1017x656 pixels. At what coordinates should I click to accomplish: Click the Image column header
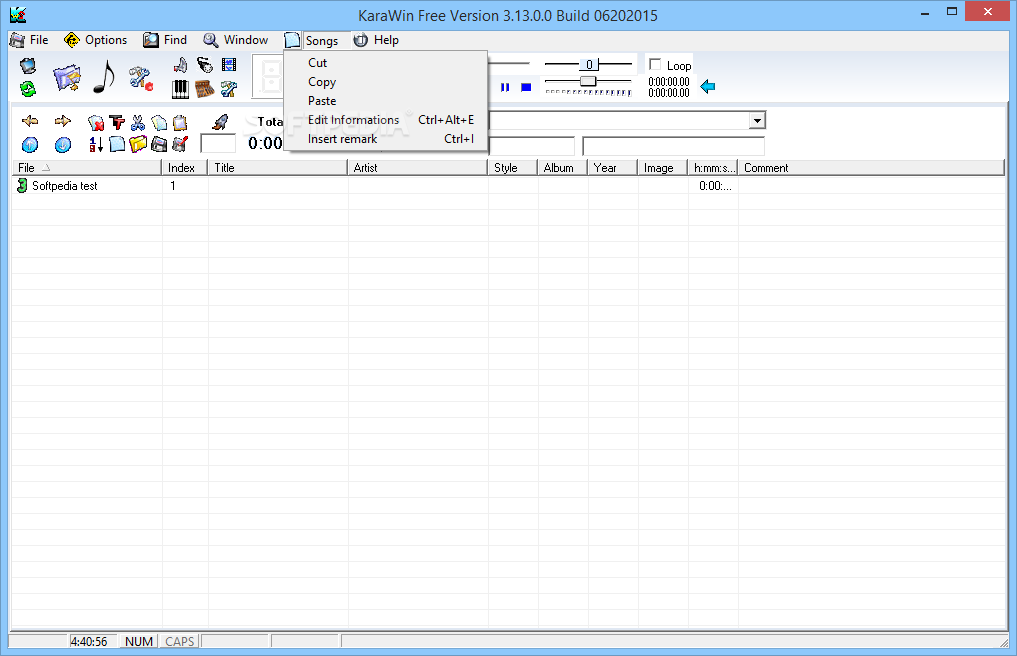pos(662,168)
